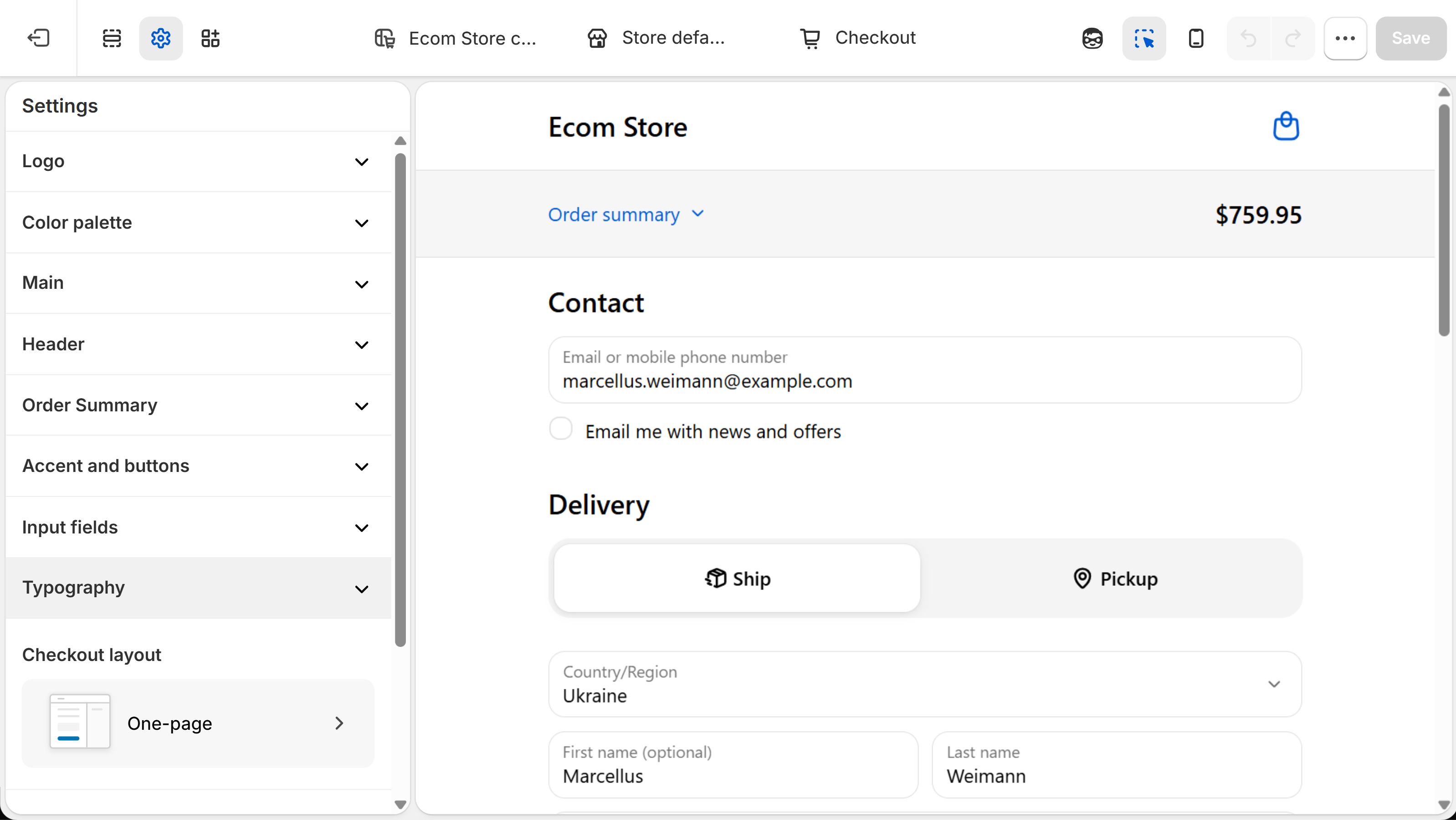Click the Ecom Store configuration selector
Image resolution: width=1456 pixels, height=820 pixels.
(455, 38)
